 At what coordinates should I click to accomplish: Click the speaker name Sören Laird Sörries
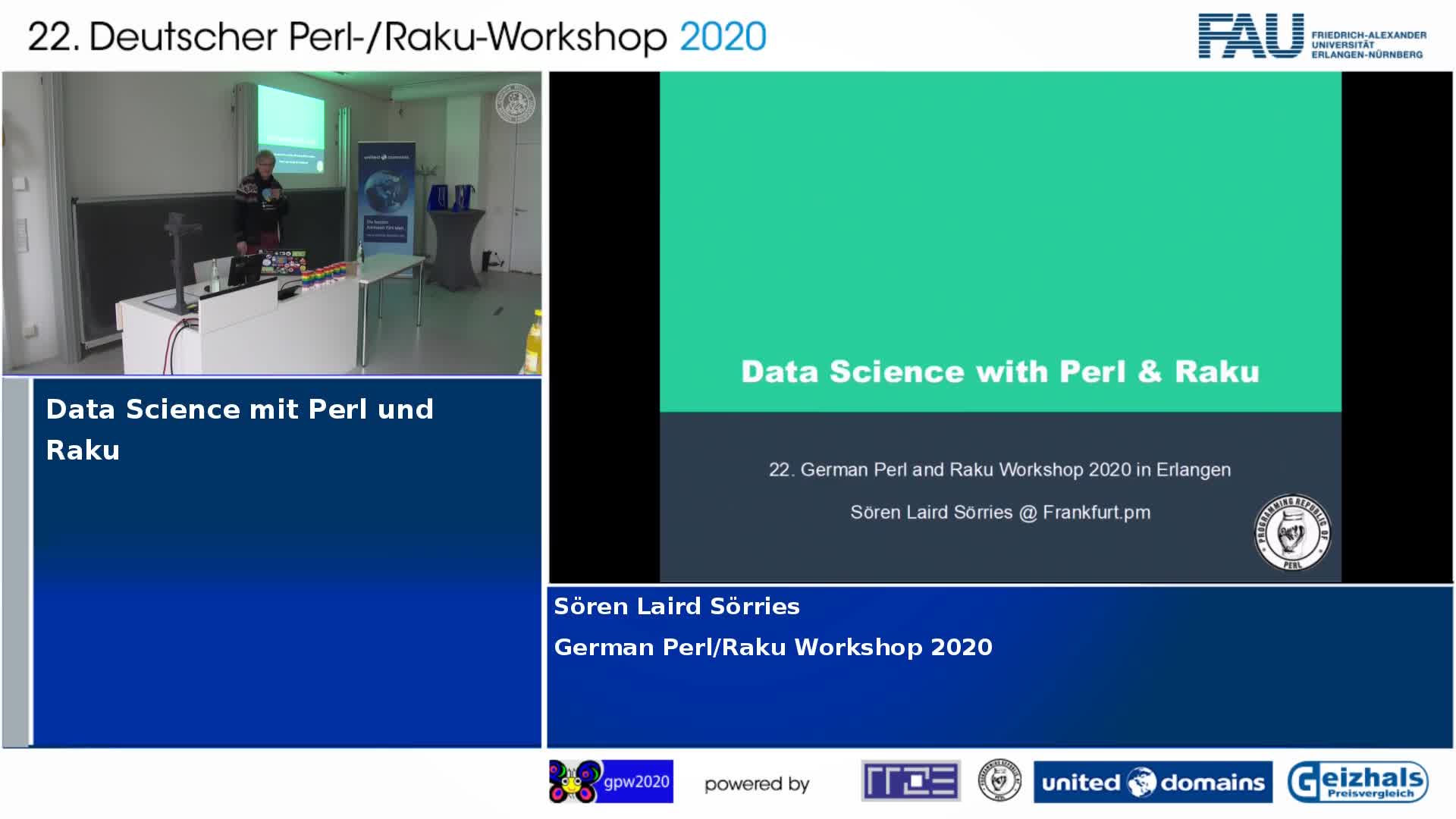pos(676,607)
